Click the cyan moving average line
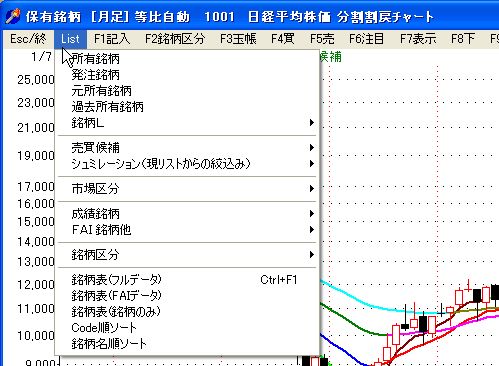Viewport: 499px width, 366px height. pos(367,305)
